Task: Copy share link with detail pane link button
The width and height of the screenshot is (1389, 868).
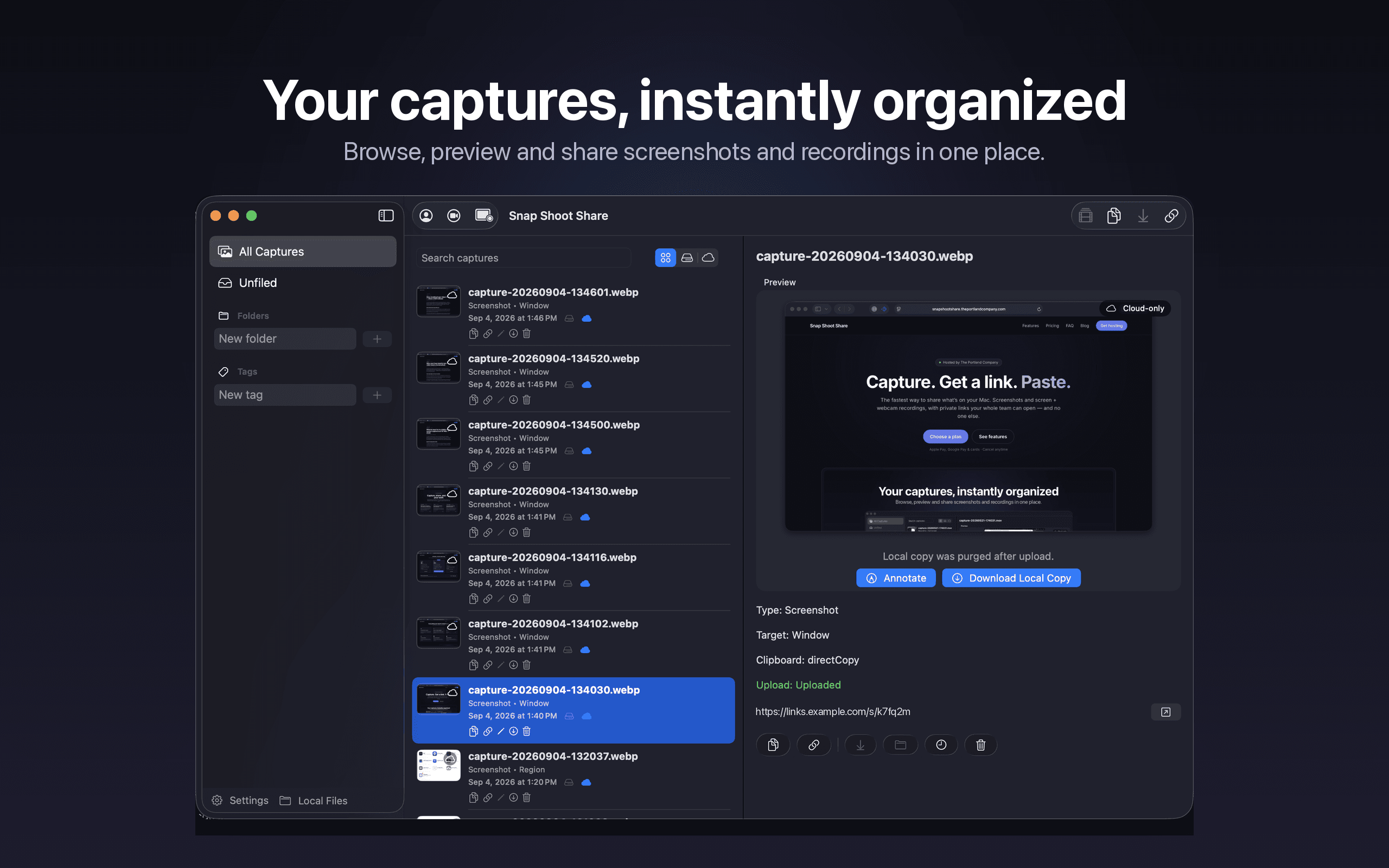Action: coord(813,745)
